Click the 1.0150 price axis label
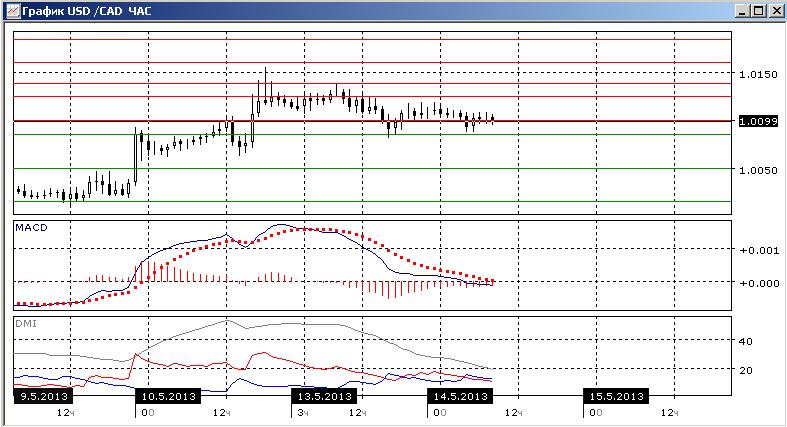The width and height of the screenshot is (787, 427). coord(758,74)
